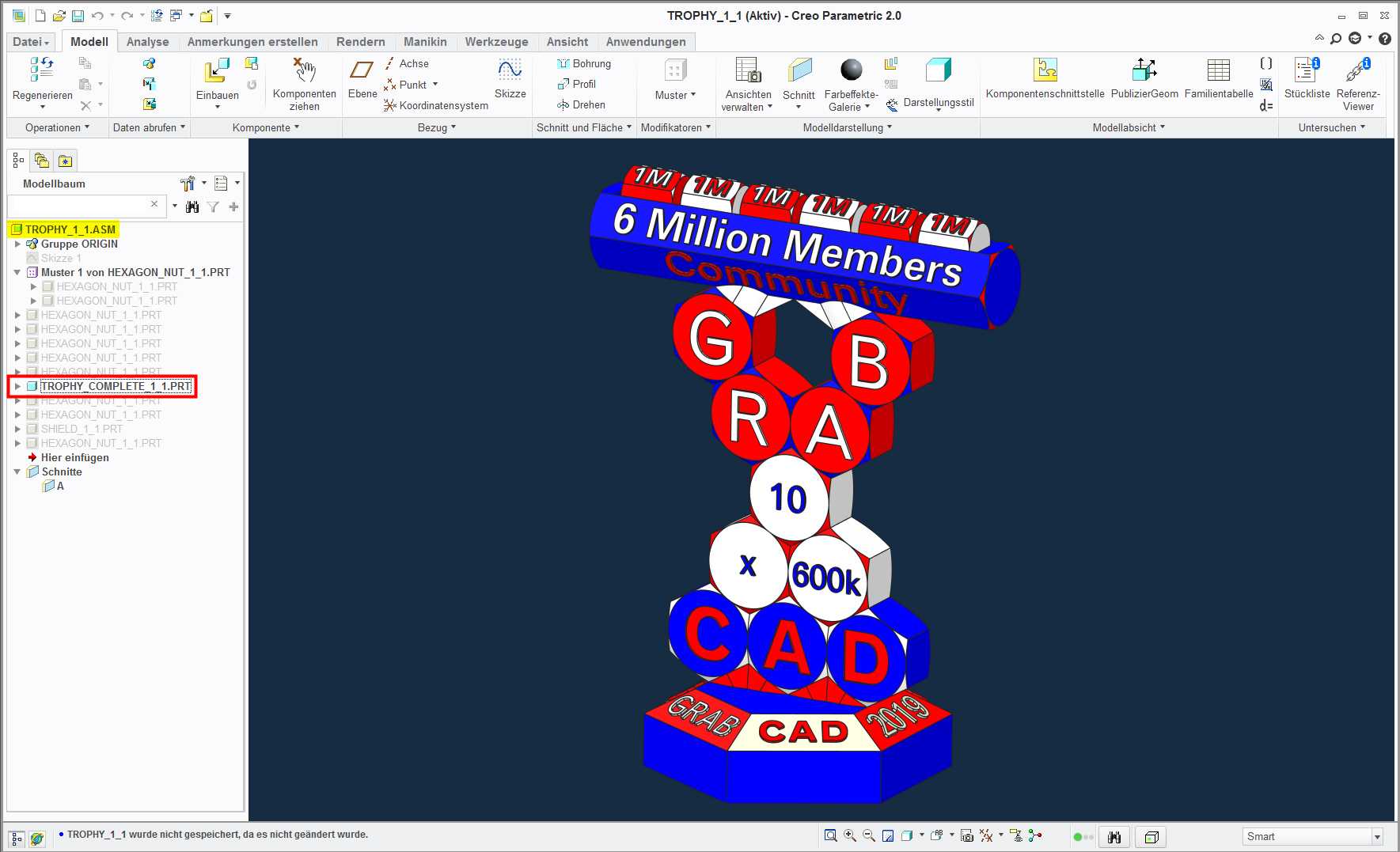1400x852 pixels.
Task: Collapse the Schnitte tree node
Action: coord(17,471)
